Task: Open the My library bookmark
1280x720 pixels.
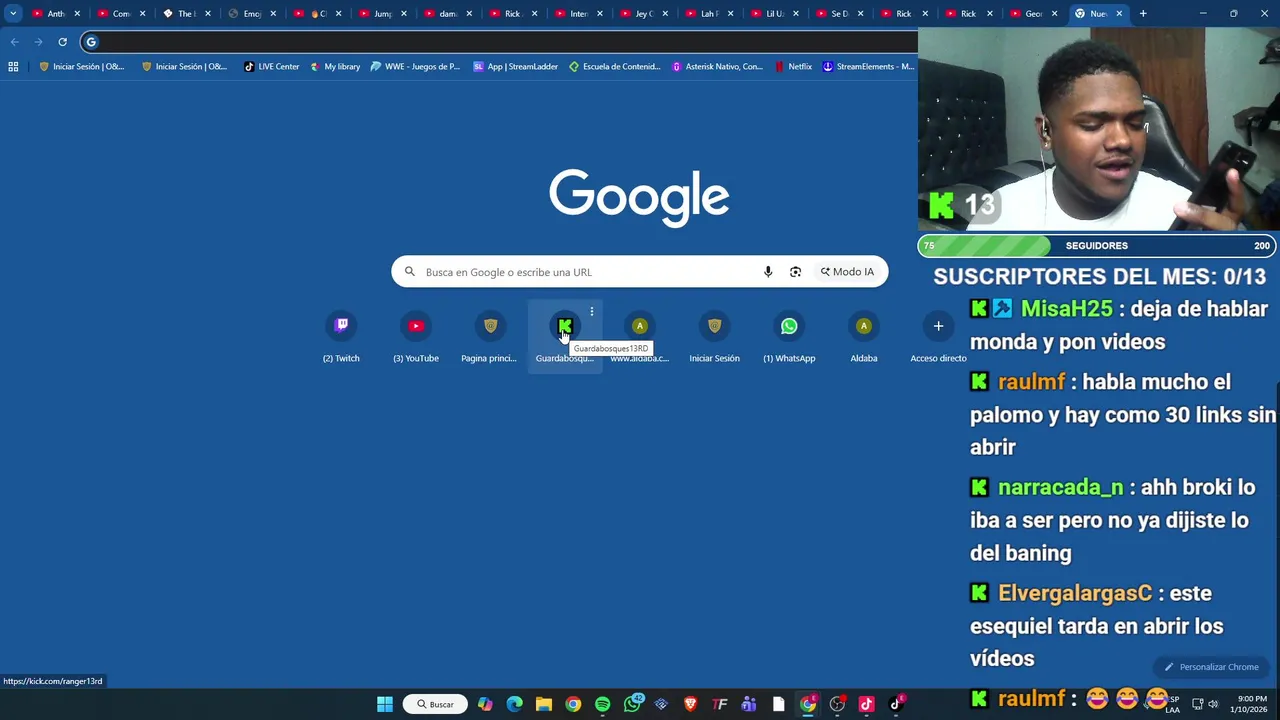Action: tap(334, 66)
